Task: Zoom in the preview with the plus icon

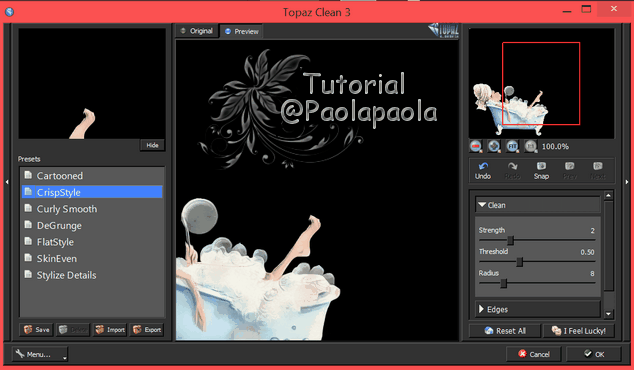Action: [x=494, y=146]
